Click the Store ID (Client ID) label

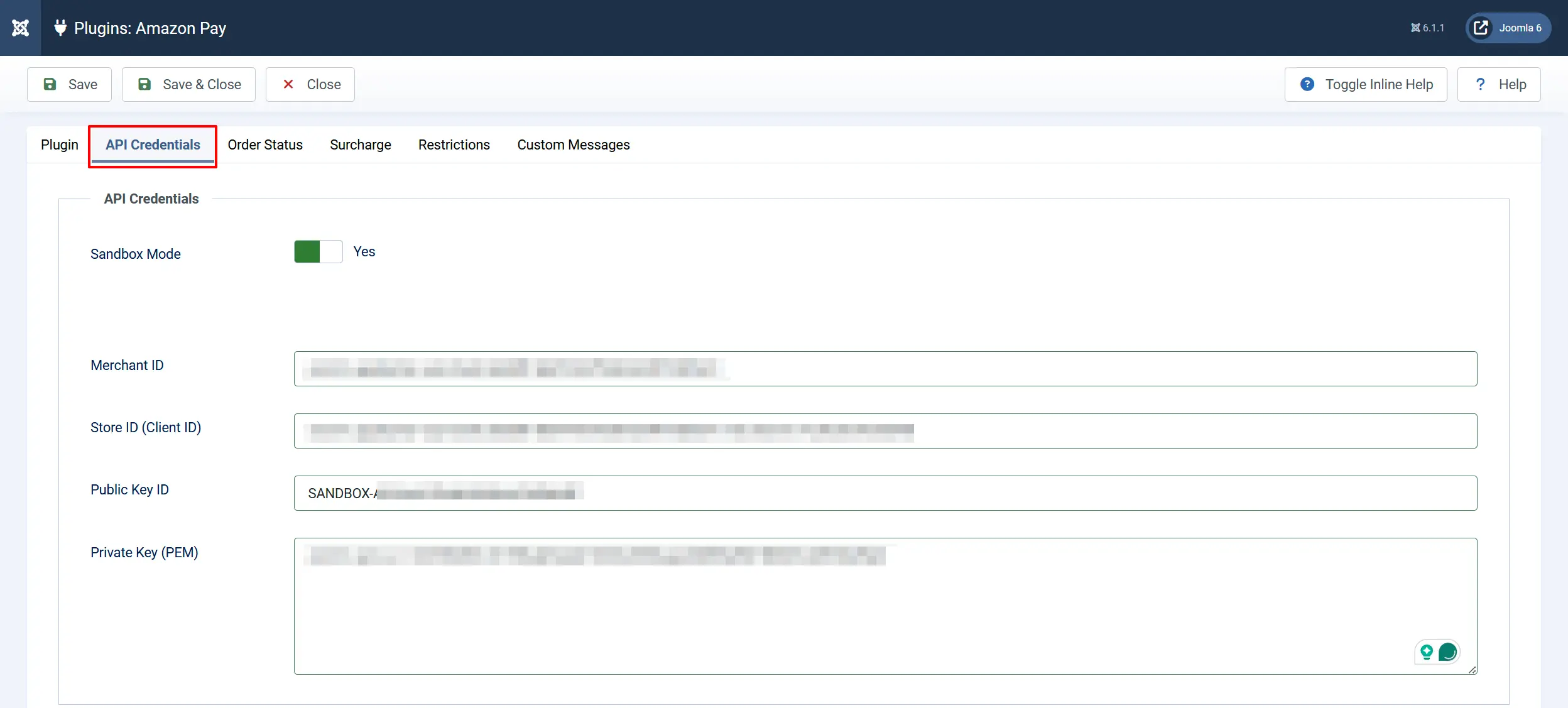tap(146, 427)
